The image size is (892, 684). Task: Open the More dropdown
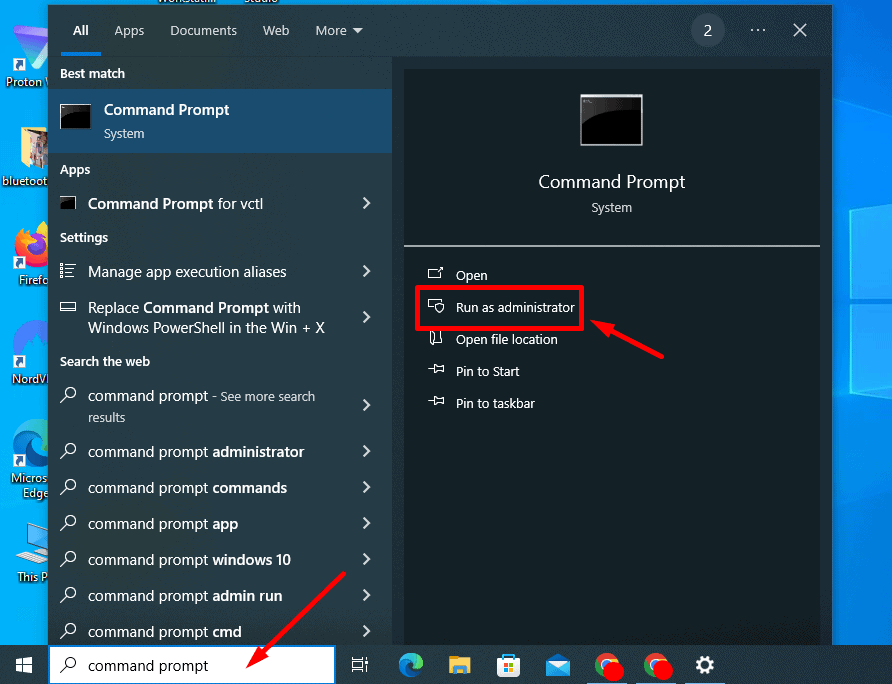[338, 31]
